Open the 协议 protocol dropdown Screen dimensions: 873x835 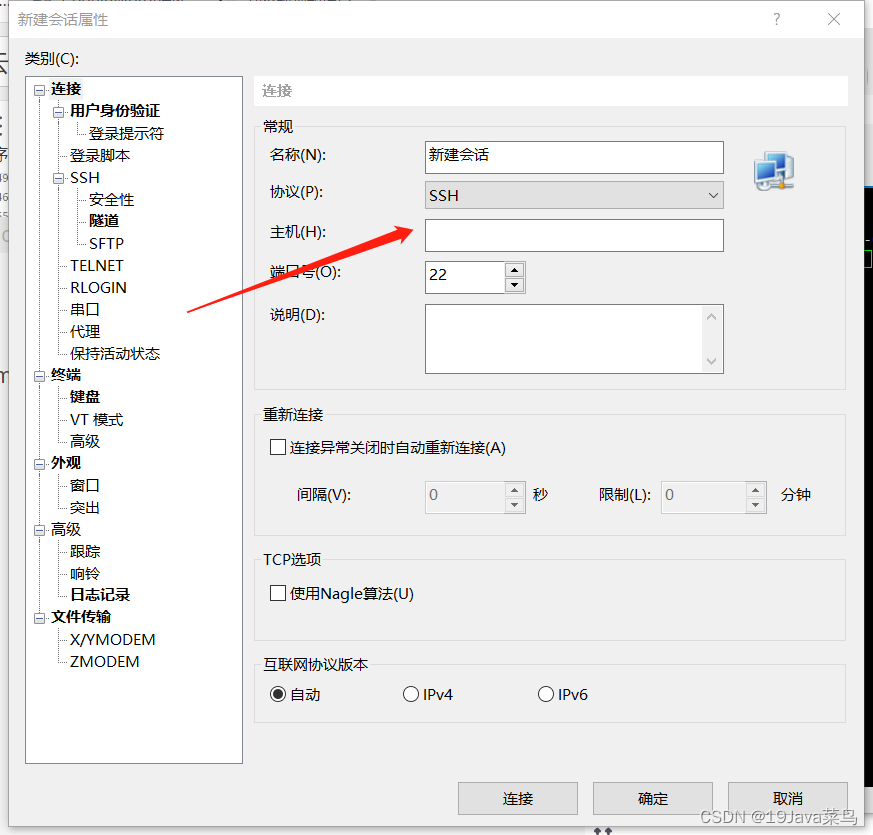point(713,195)
